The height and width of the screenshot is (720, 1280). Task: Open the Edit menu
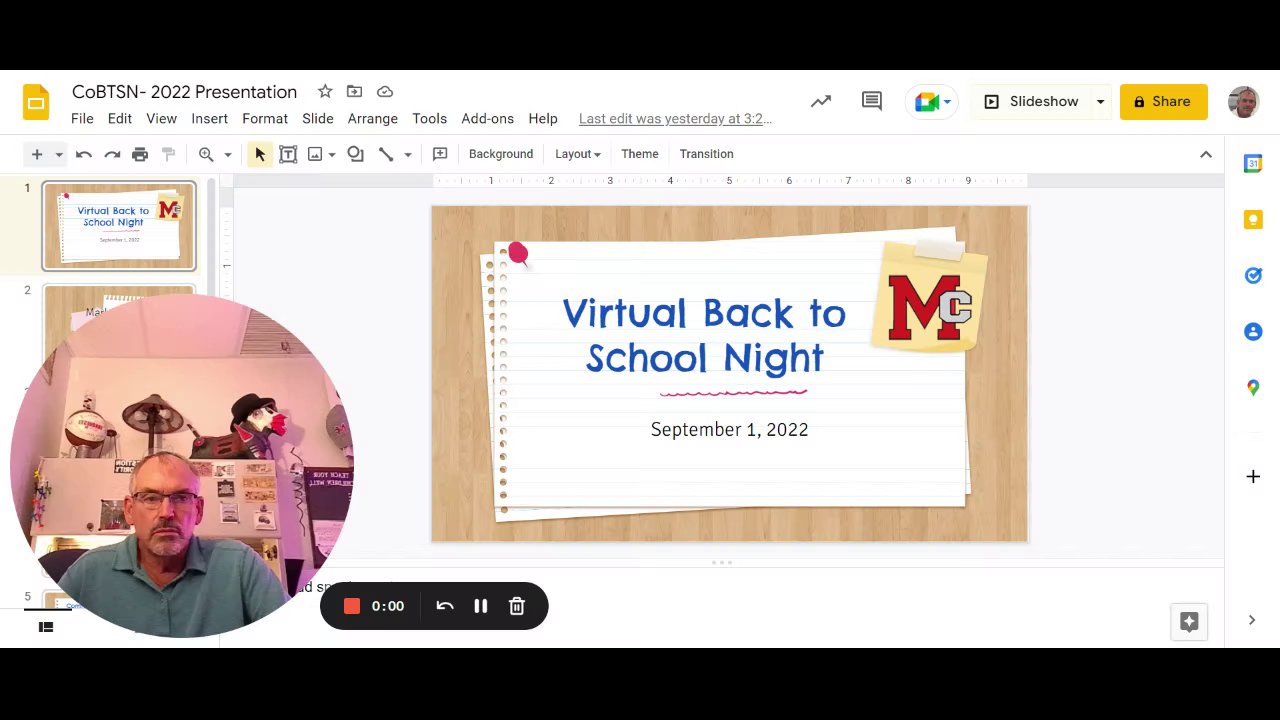tap(120, 118)
